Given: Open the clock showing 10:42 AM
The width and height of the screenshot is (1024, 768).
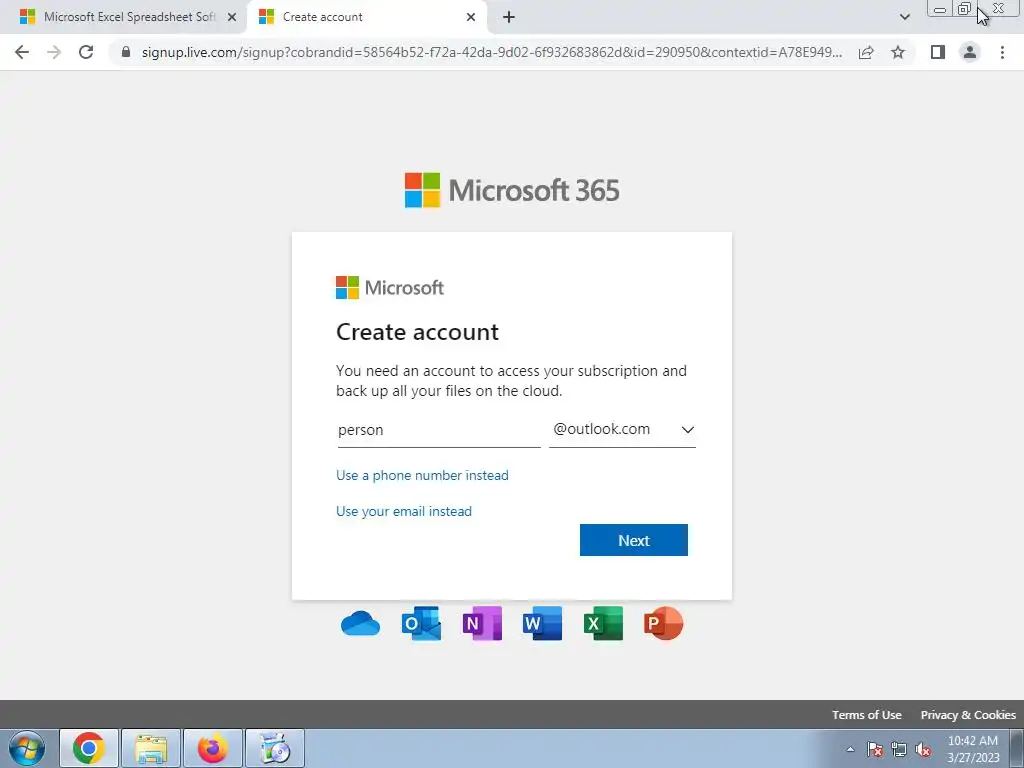Looking at the screenshot, I should point(973,749).
